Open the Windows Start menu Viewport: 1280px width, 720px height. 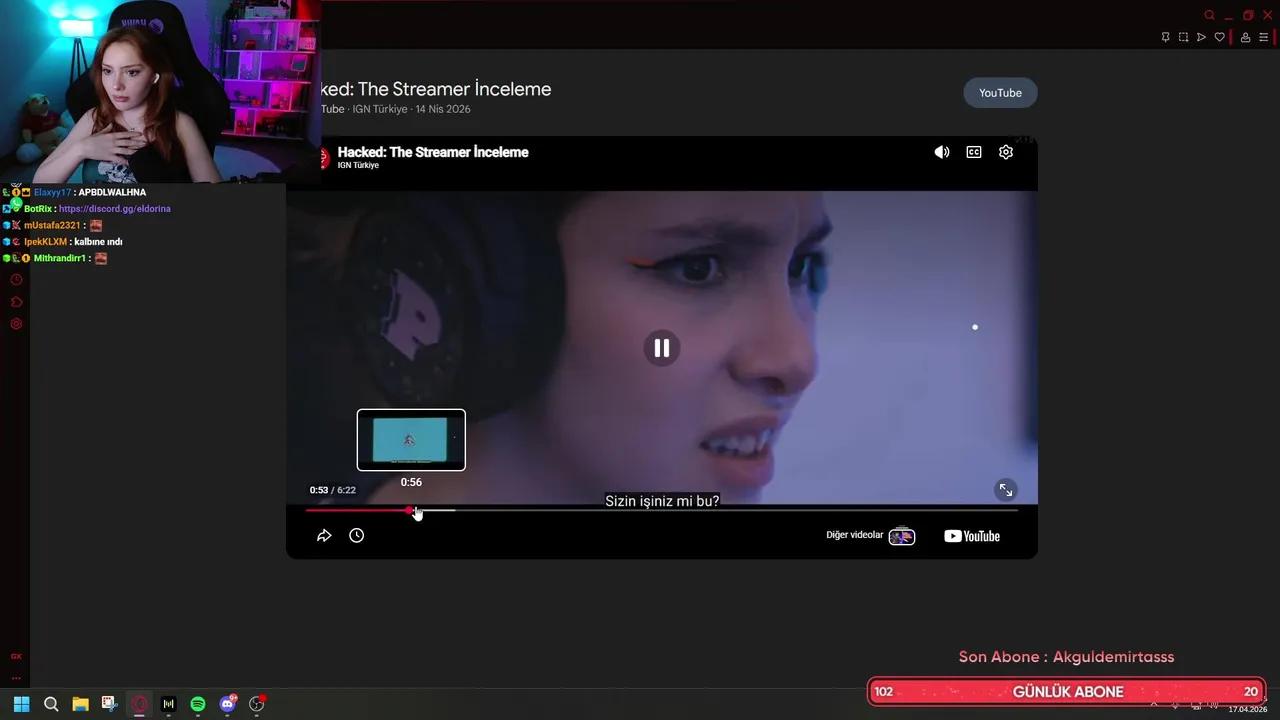point(20,704)
